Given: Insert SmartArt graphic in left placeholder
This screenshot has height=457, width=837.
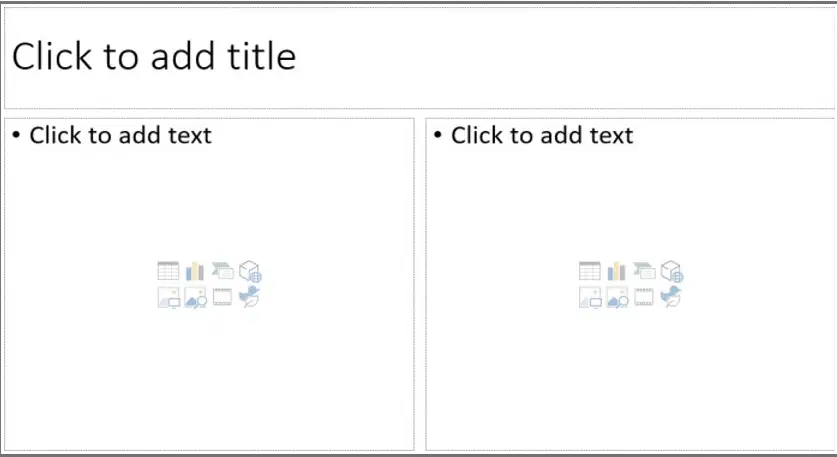Looking at the screenshot, I should pyautogui.click(x=223, y=271).
